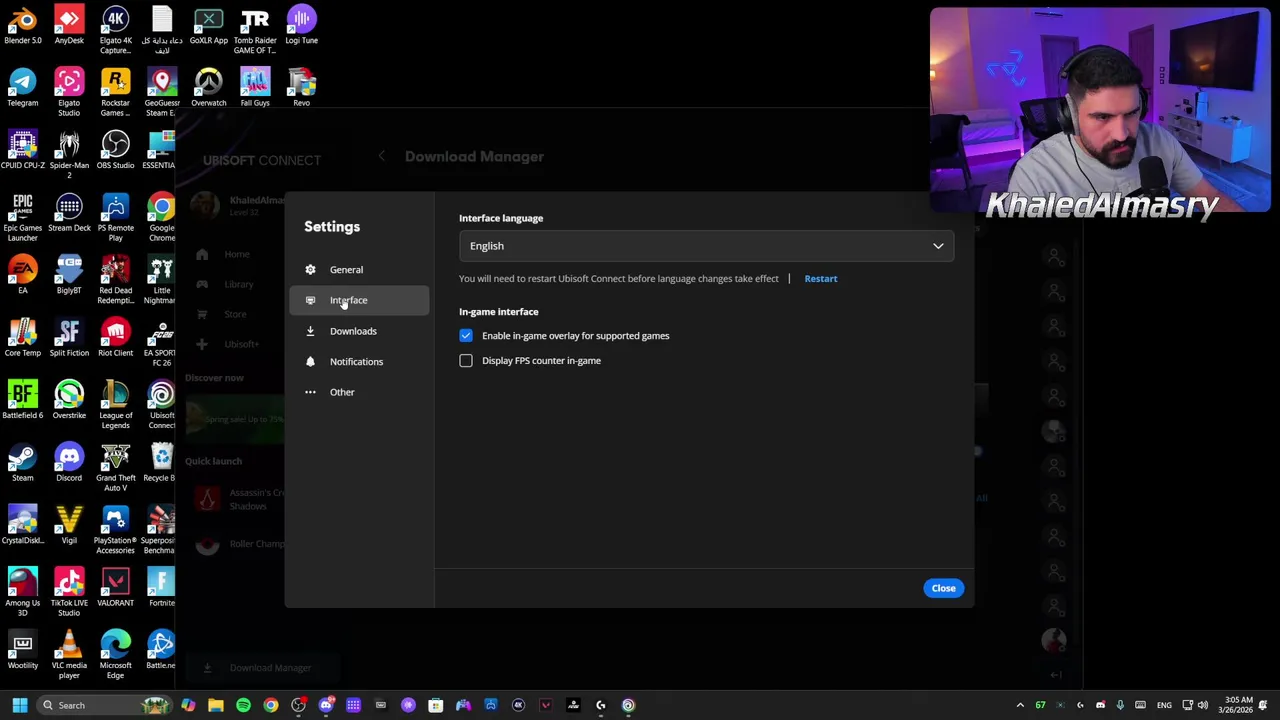Go to the Other settings tab

coord(358,392)
